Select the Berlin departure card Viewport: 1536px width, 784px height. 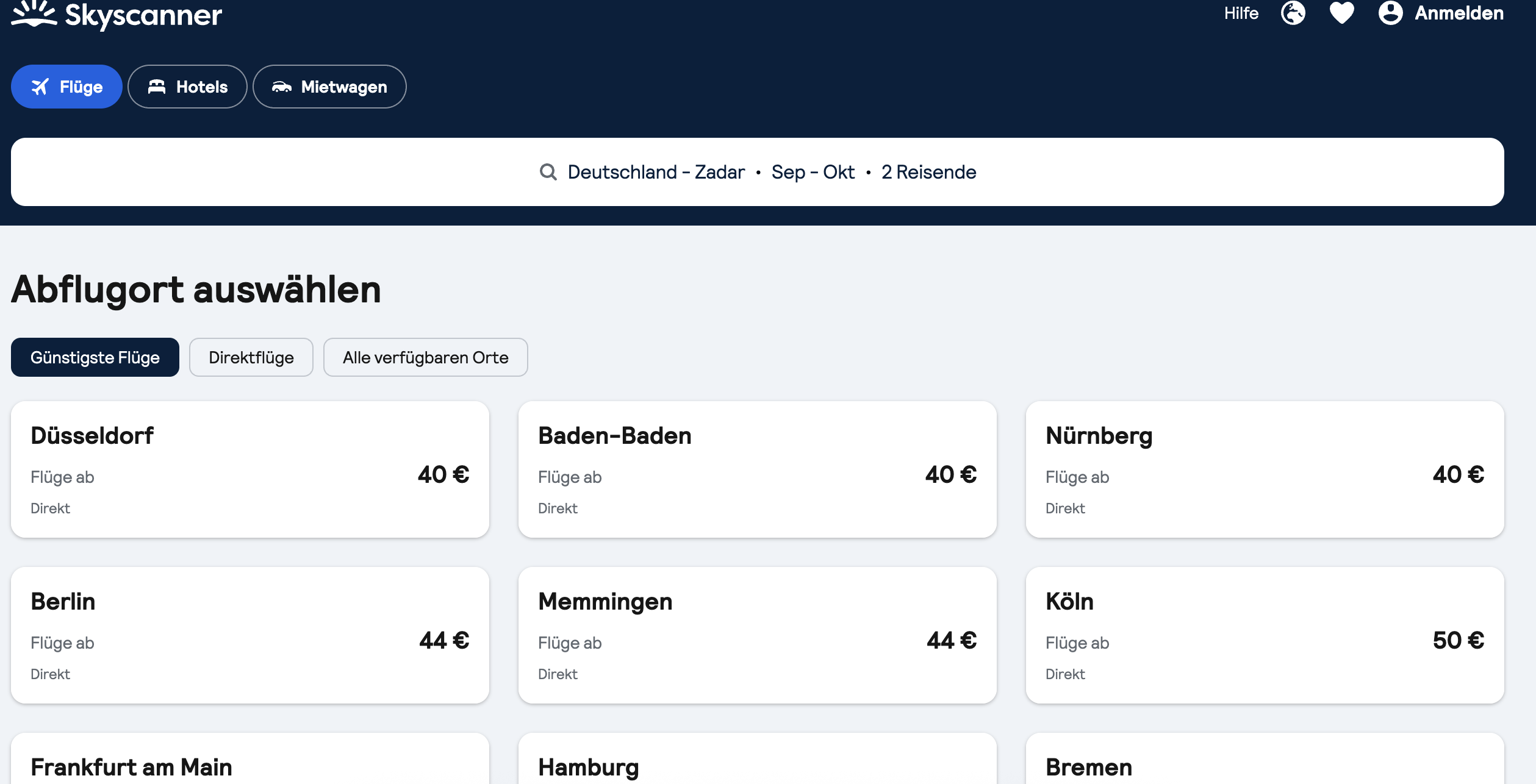[x=250, y=635]
